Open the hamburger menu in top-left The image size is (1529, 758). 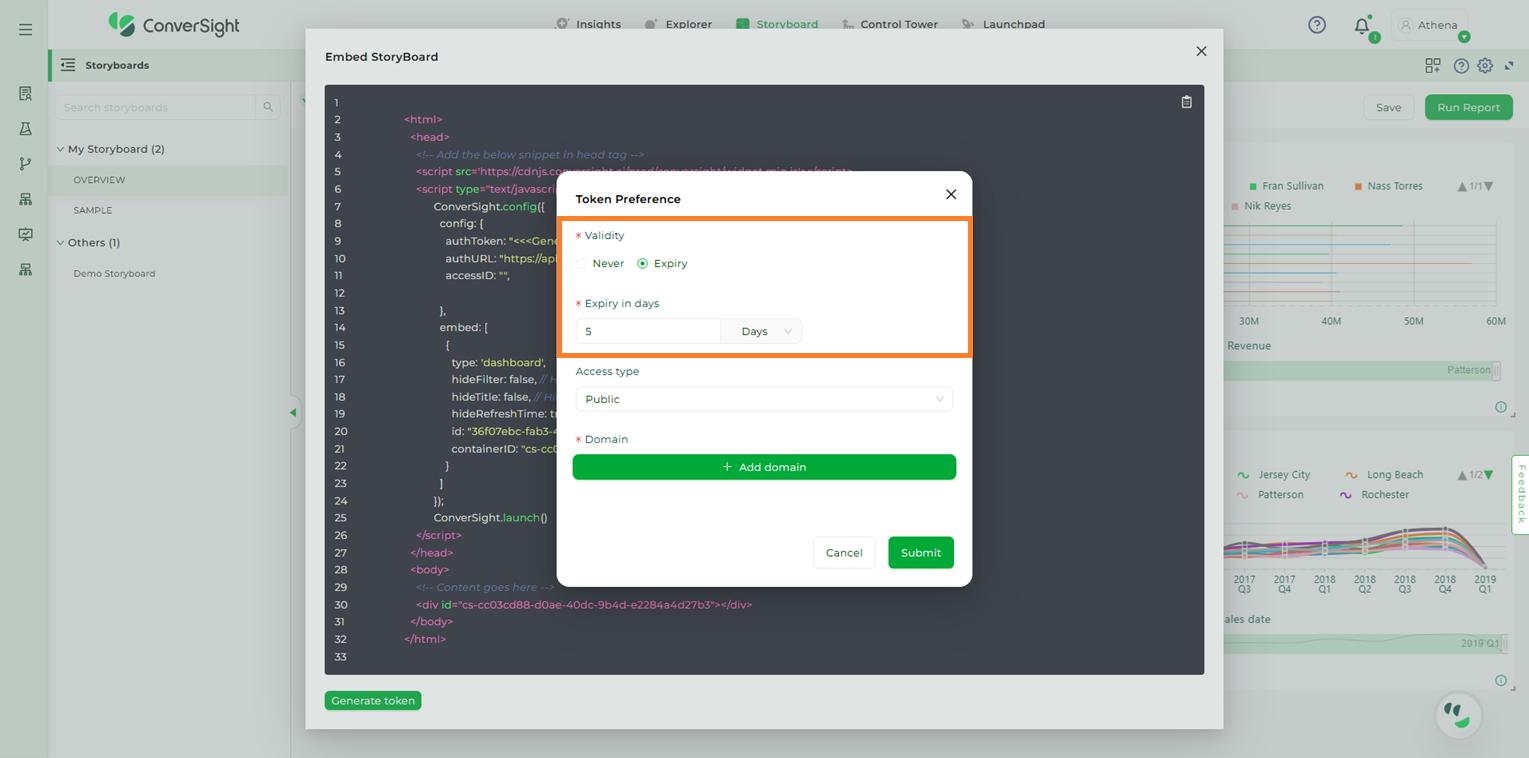pyautogui.click(x=25, y=30)
